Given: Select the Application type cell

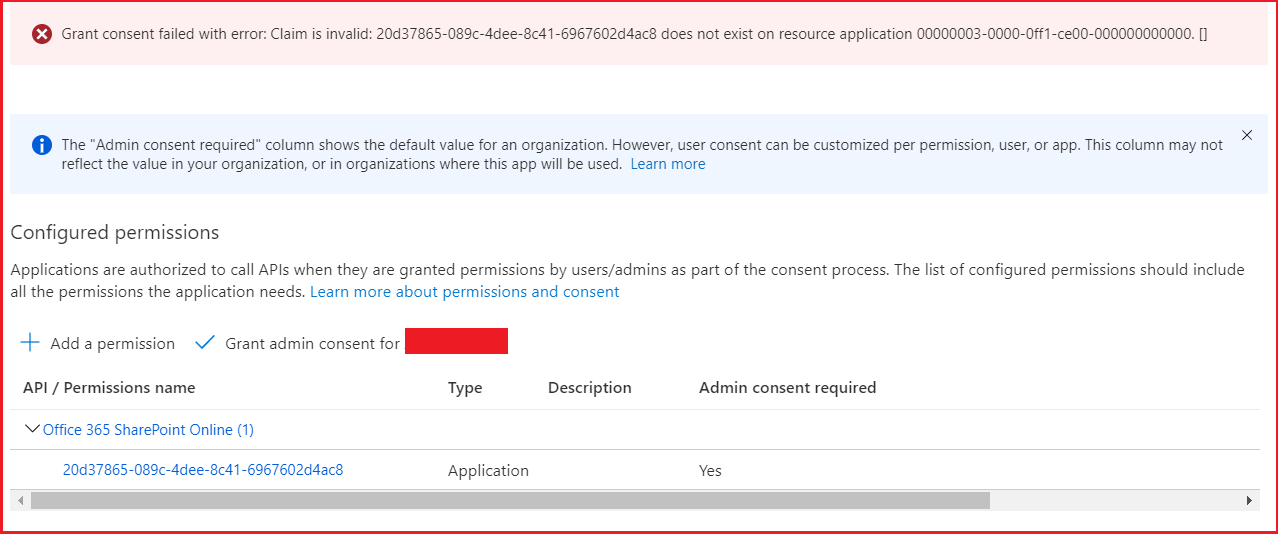Looking at the screenshot, I should (x=488, y=471).
